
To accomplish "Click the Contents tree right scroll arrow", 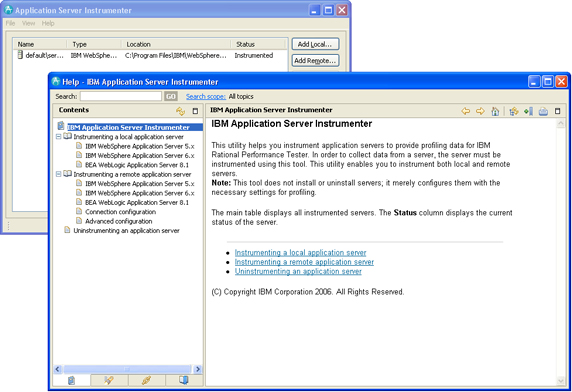I will (198, 369).
